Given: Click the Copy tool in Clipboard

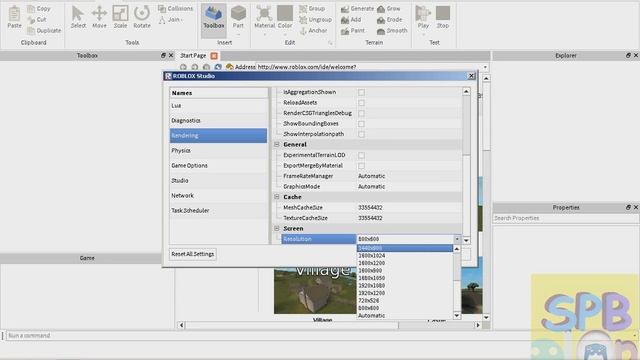Looking at the screenshot, I should tap(39, 9).
